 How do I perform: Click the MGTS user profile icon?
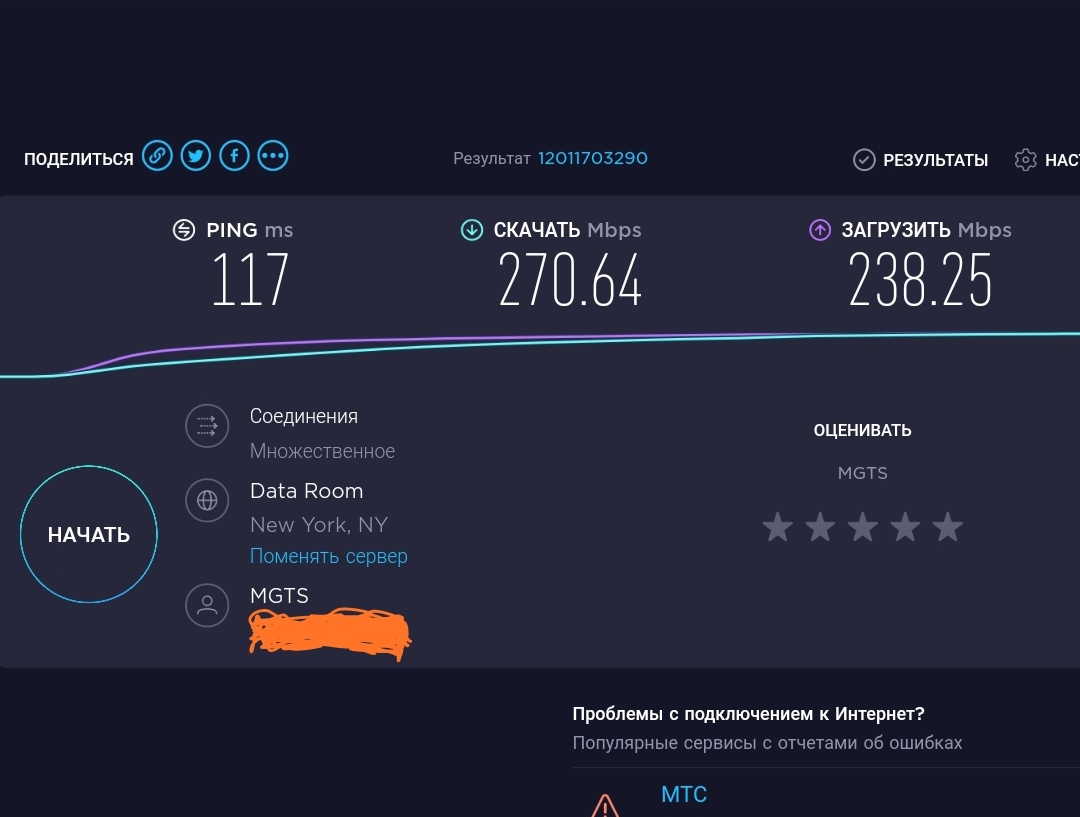pyautogui.click(x=207, y=605)
